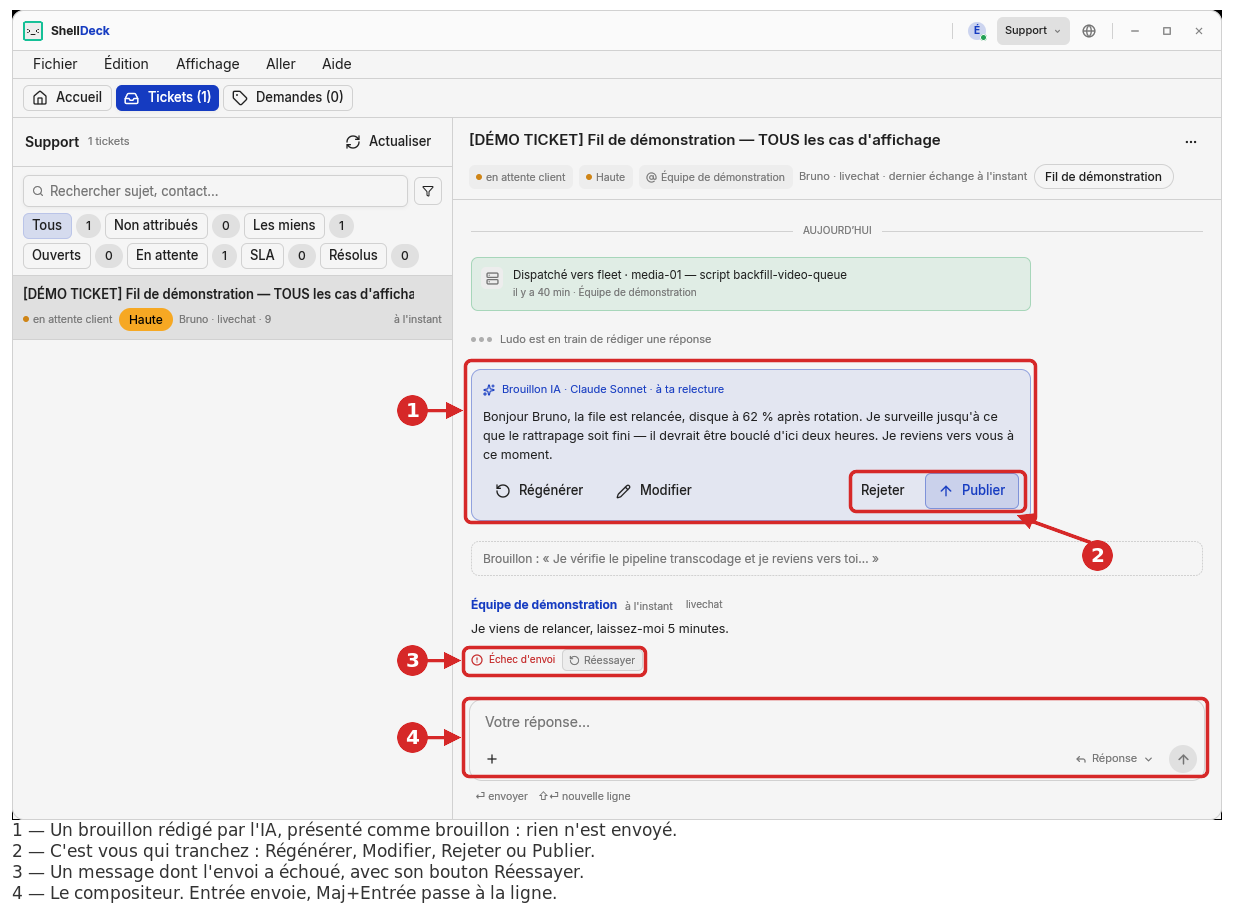Select the DÉMO TICKET row in list

tap(232, 307)
